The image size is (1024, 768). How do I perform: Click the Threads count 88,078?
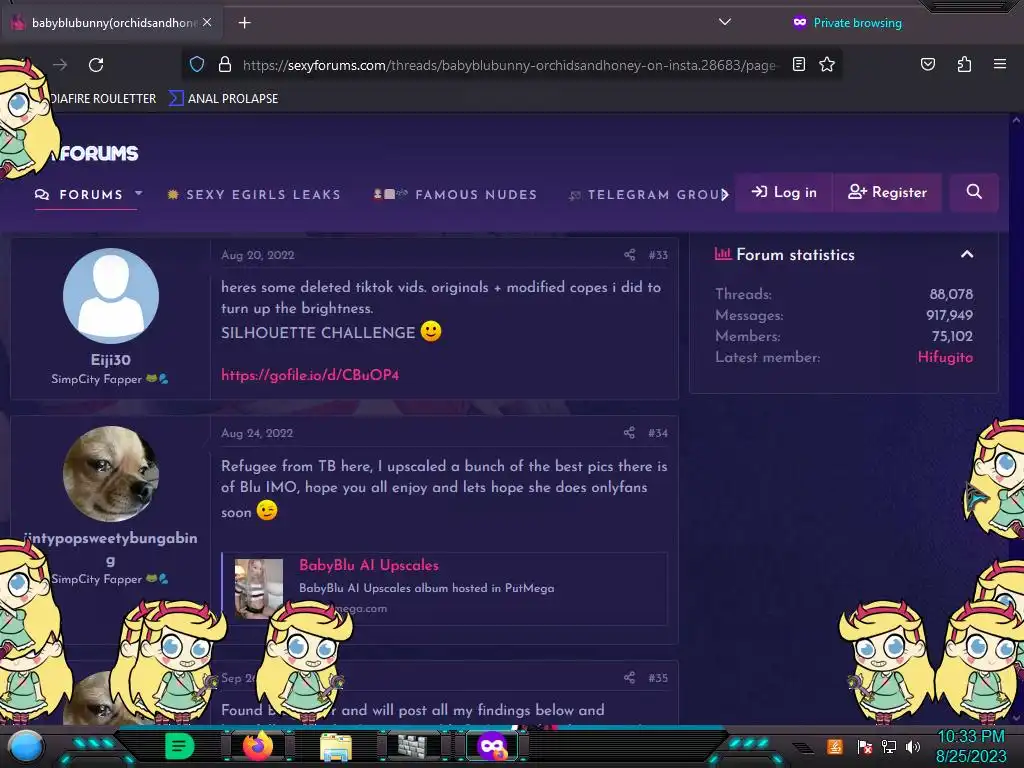[951, 295]
